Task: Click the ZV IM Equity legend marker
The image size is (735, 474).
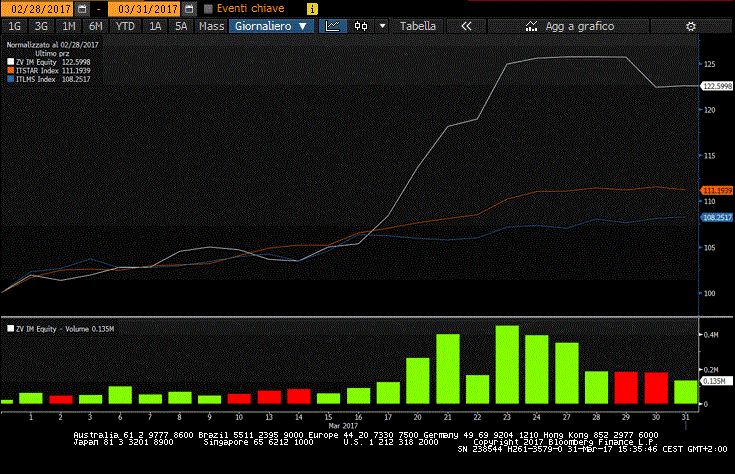Action: pyautogui.click(x=9, y=61)
